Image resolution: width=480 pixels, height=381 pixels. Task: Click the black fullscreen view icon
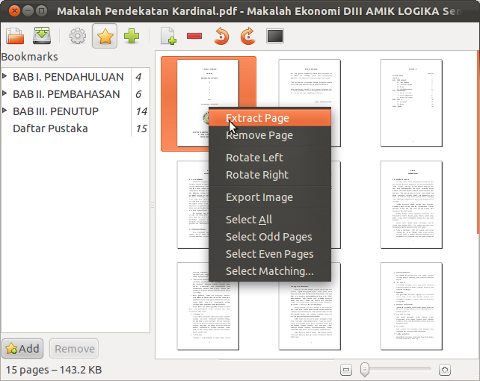[275, 36]
